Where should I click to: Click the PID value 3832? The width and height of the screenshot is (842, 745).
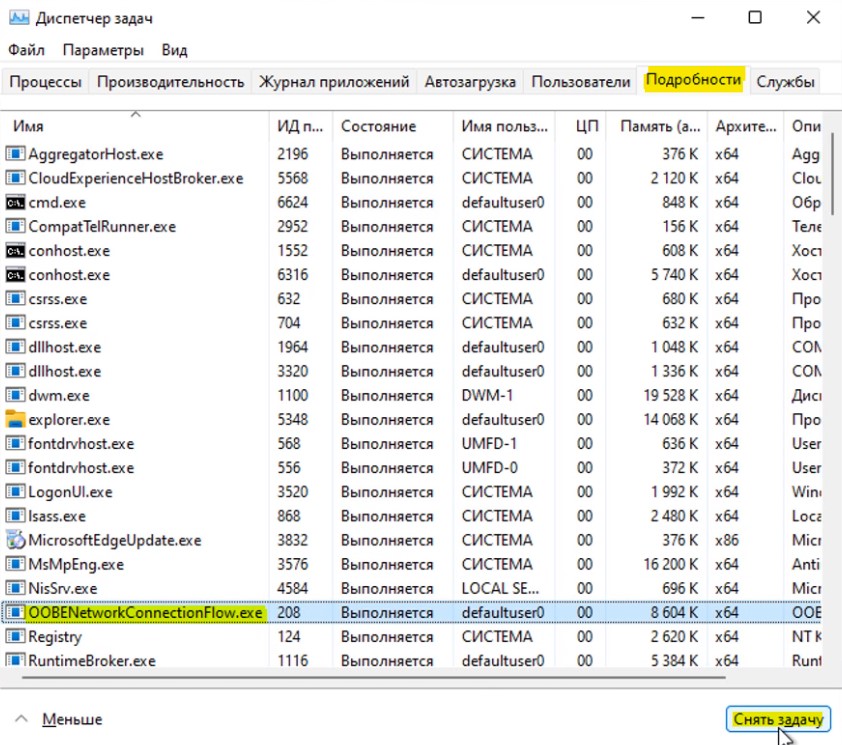293,540
